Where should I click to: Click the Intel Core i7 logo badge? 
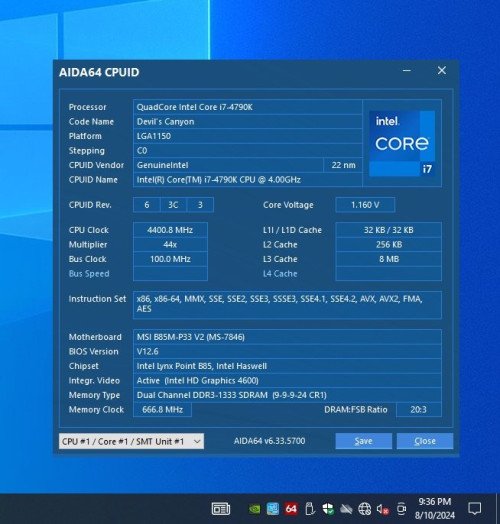402,143
